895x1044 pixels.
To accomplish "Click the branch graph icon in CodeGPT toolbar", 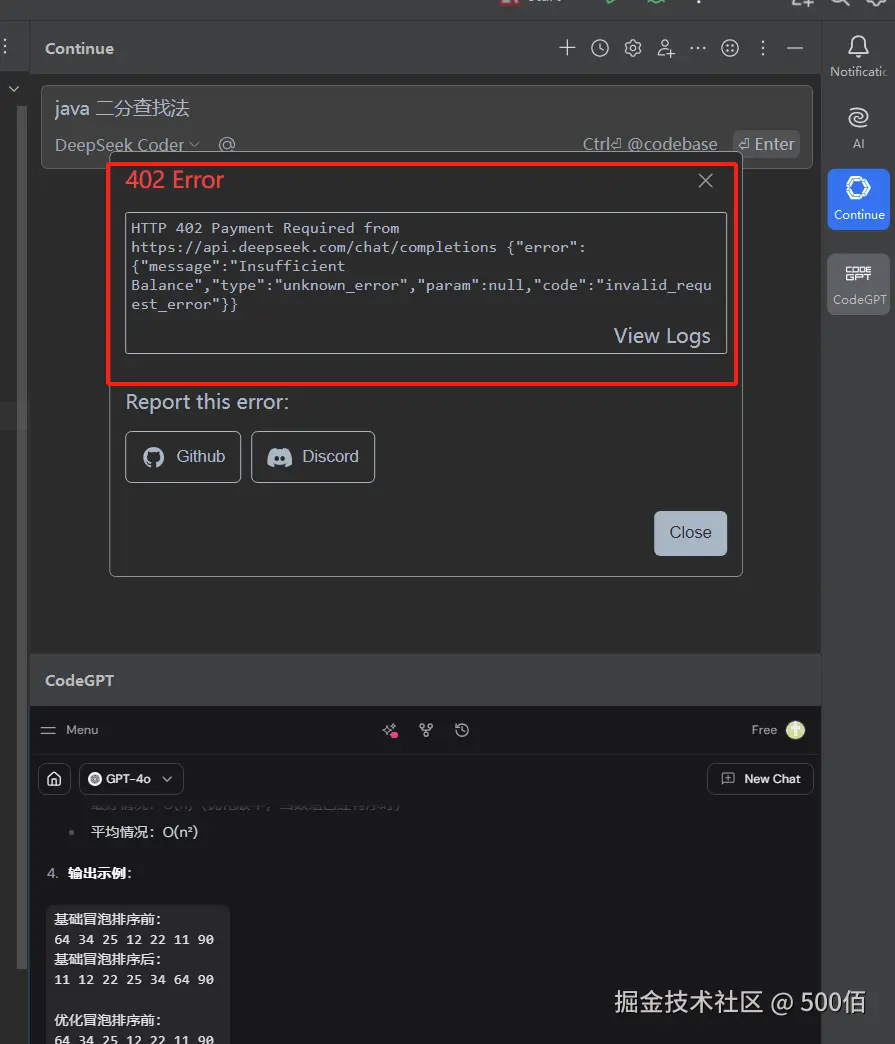I will pos(426,730).
